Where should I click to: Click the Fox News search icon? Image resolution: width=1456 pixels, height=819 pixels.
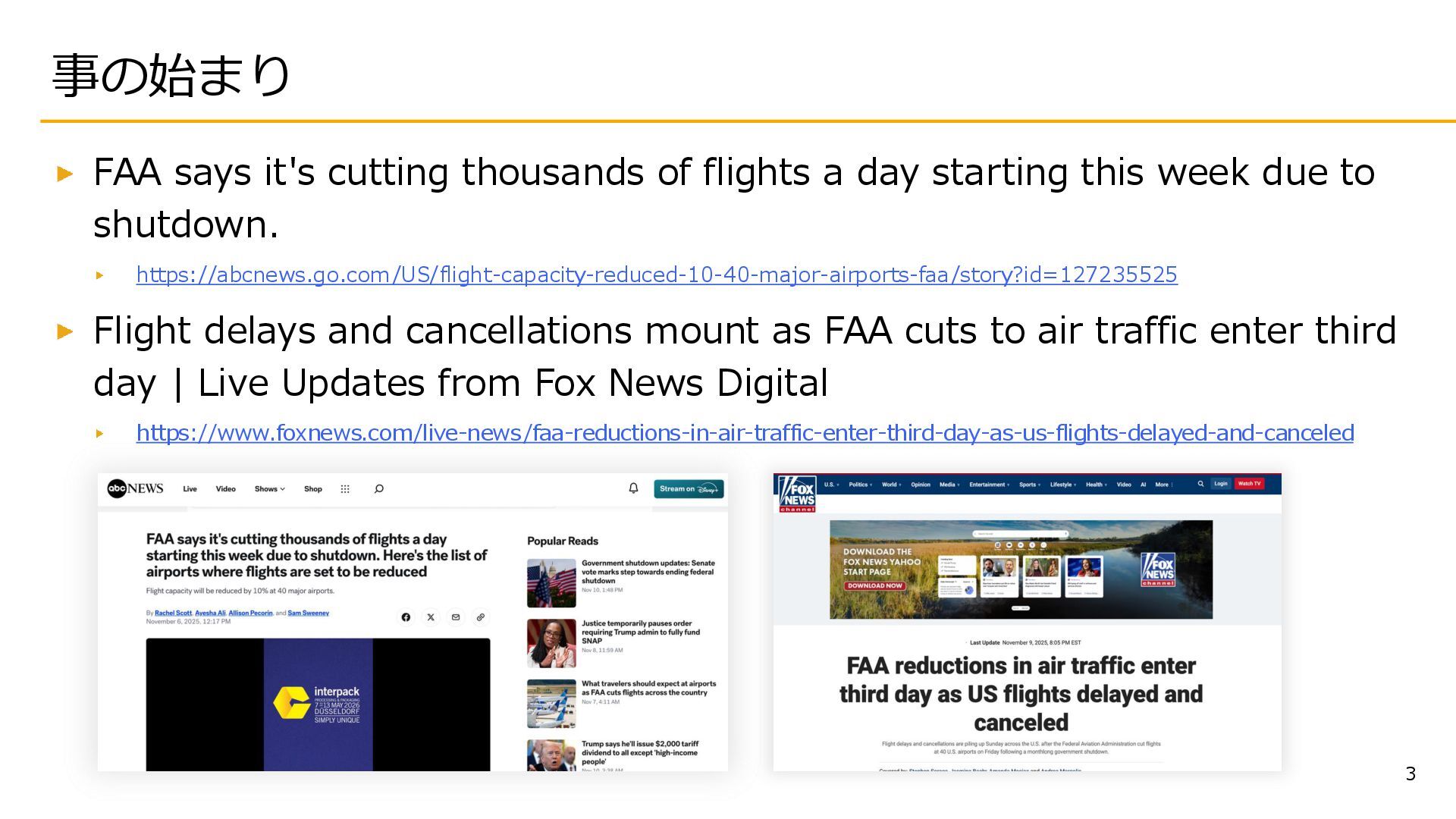(1200, 484)
